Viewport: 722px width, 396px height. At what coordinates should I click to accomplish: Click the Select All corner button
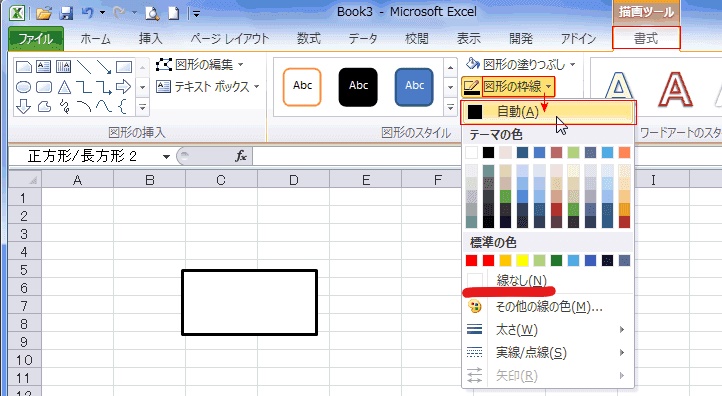25,179
